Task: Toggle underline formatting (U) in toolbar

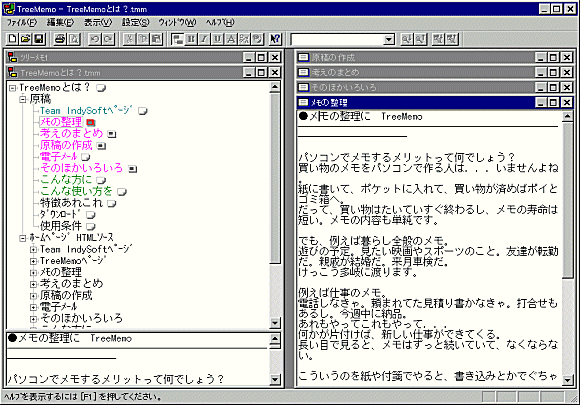Action: click(x=218, y=39)
